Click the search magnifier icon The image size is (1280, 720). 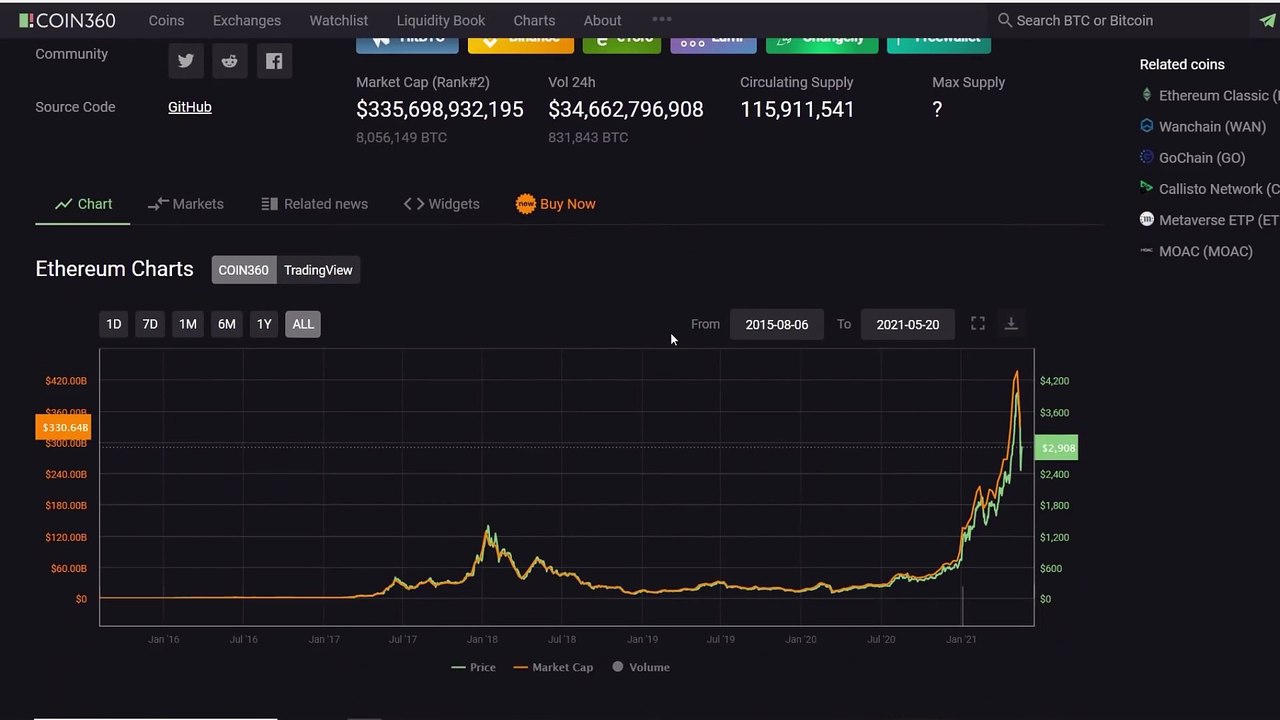pos(1005,20)
